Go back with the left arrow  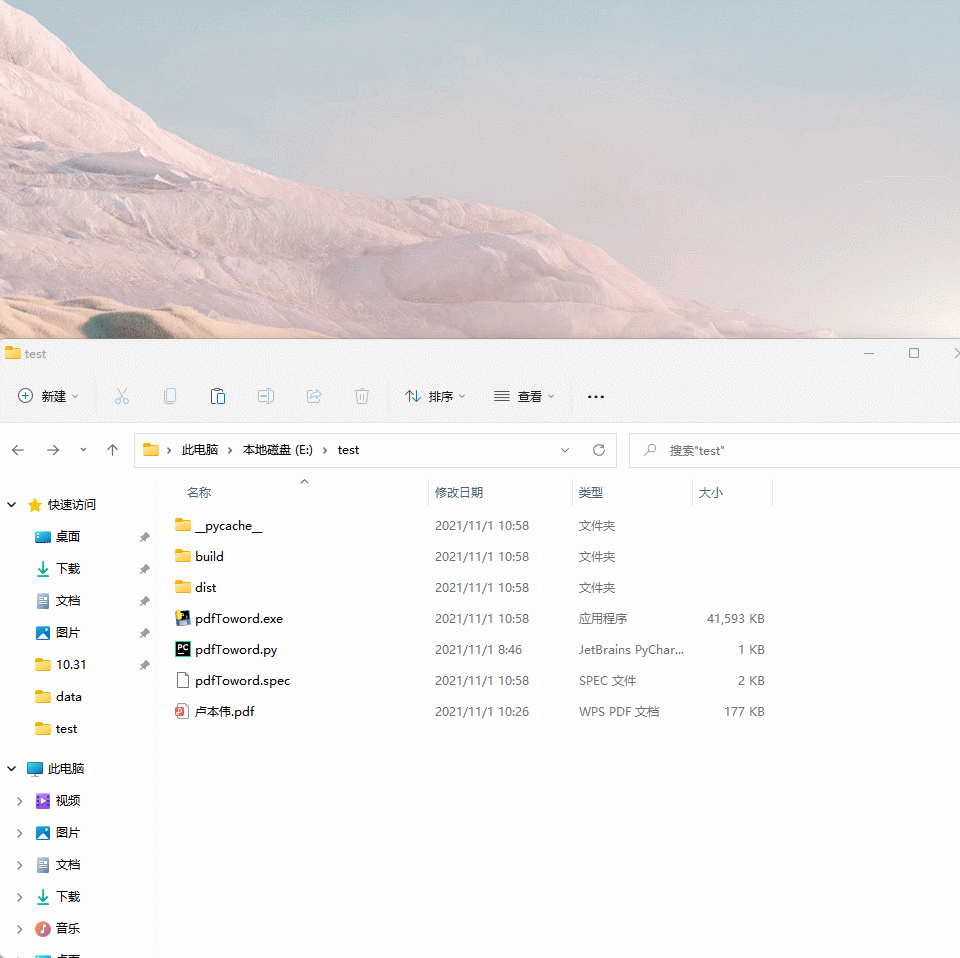point(18,451)
